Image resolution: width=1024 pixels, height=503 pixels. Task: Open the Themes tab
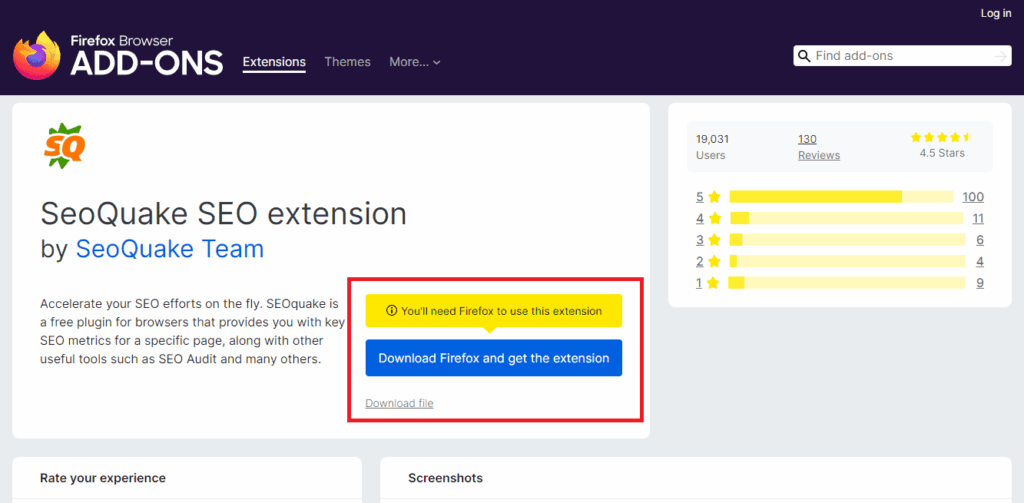coord(347,62)
